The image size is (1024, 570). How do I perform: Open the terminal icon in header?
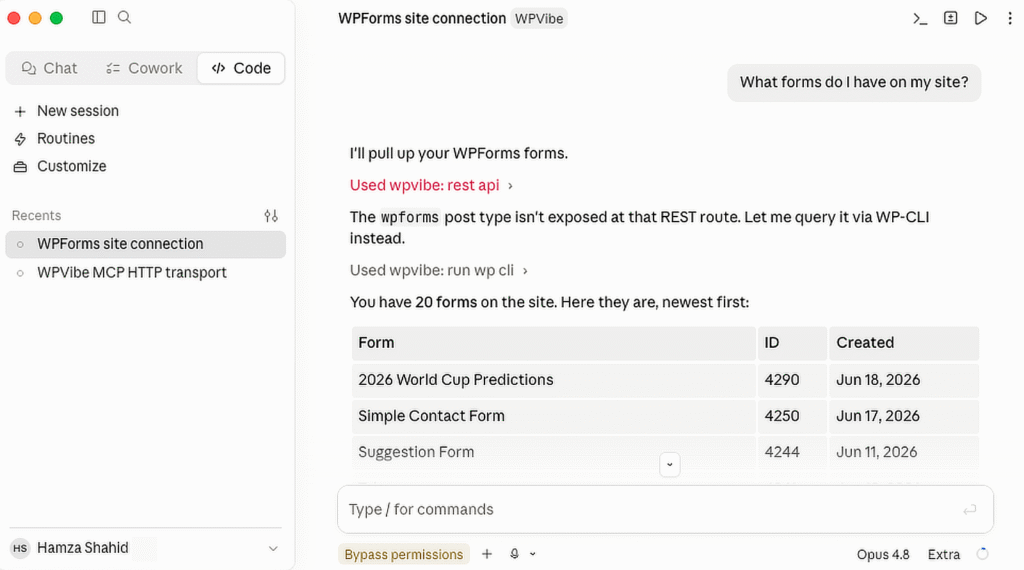pos(920,18)
